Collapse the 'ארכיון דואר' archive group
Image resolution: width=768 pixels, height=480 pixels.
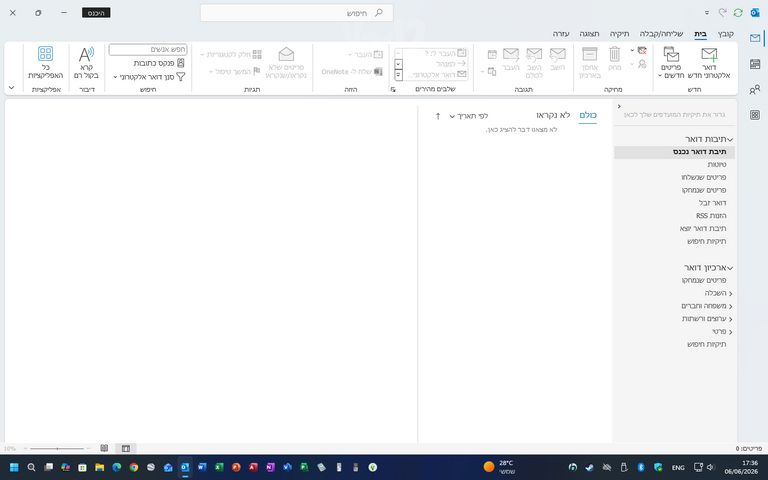click(730, 268)
